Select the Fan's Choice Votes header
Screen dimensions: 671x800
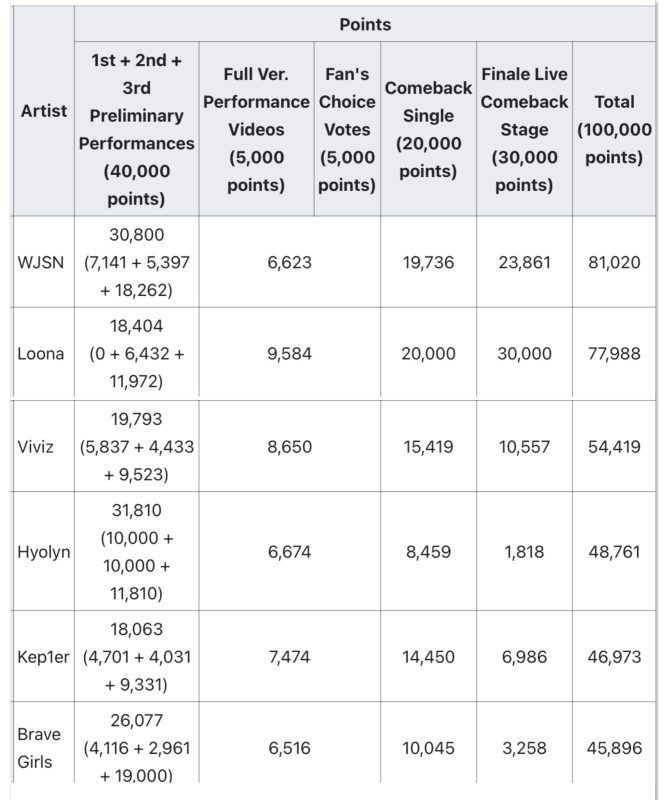point(347,129)
